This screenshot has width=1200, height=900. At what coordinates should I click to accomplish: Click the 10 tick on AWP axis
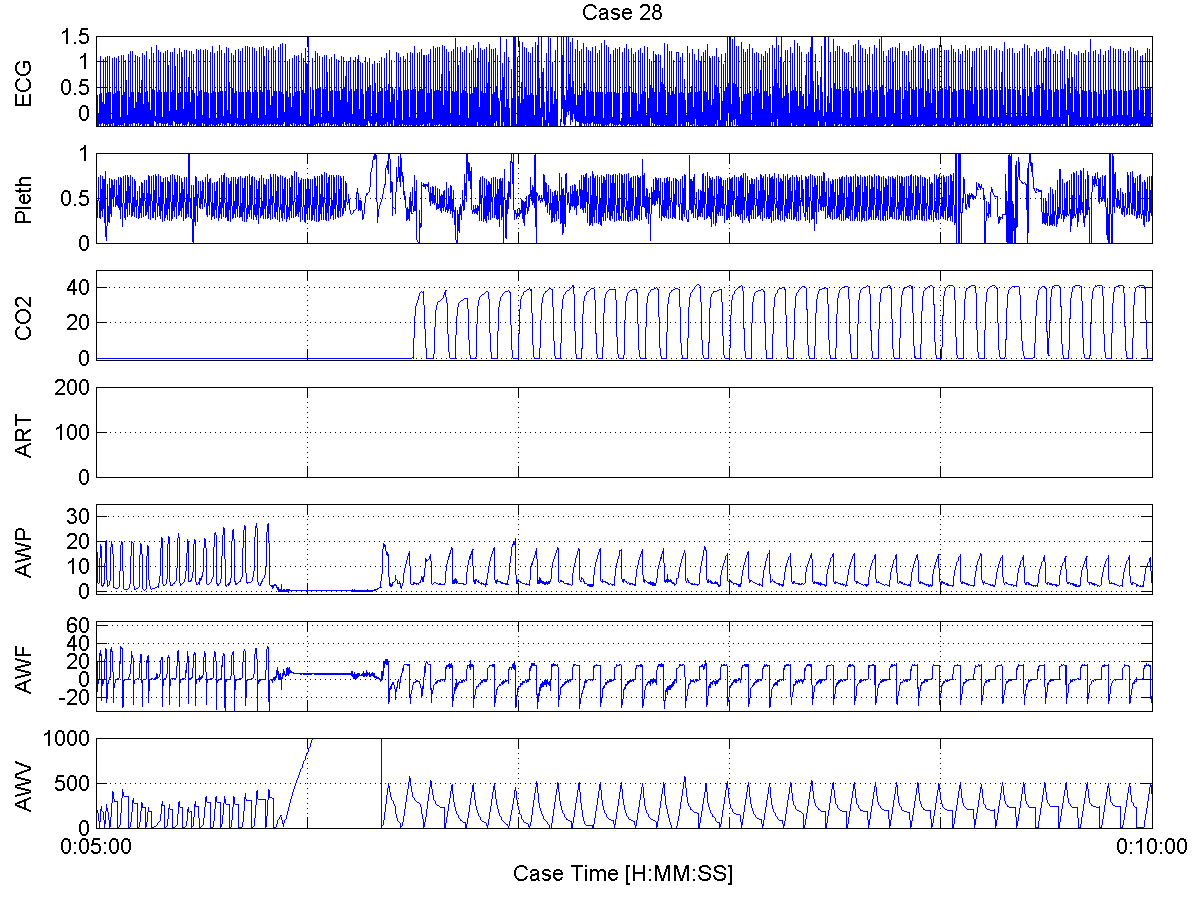click(80, 566)
